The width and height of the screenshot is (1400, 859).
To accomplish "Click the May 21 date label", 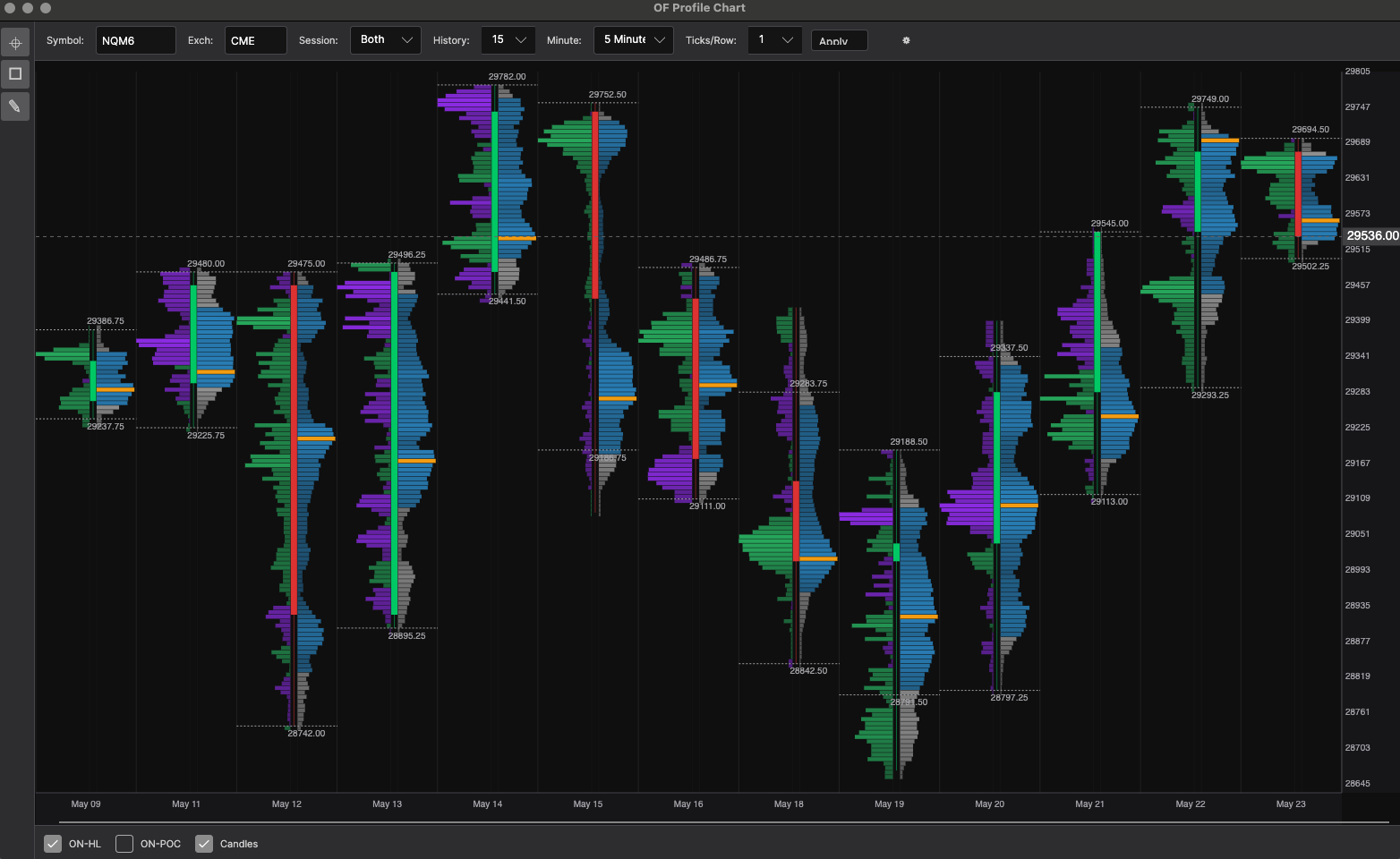I will (1090, 804).
